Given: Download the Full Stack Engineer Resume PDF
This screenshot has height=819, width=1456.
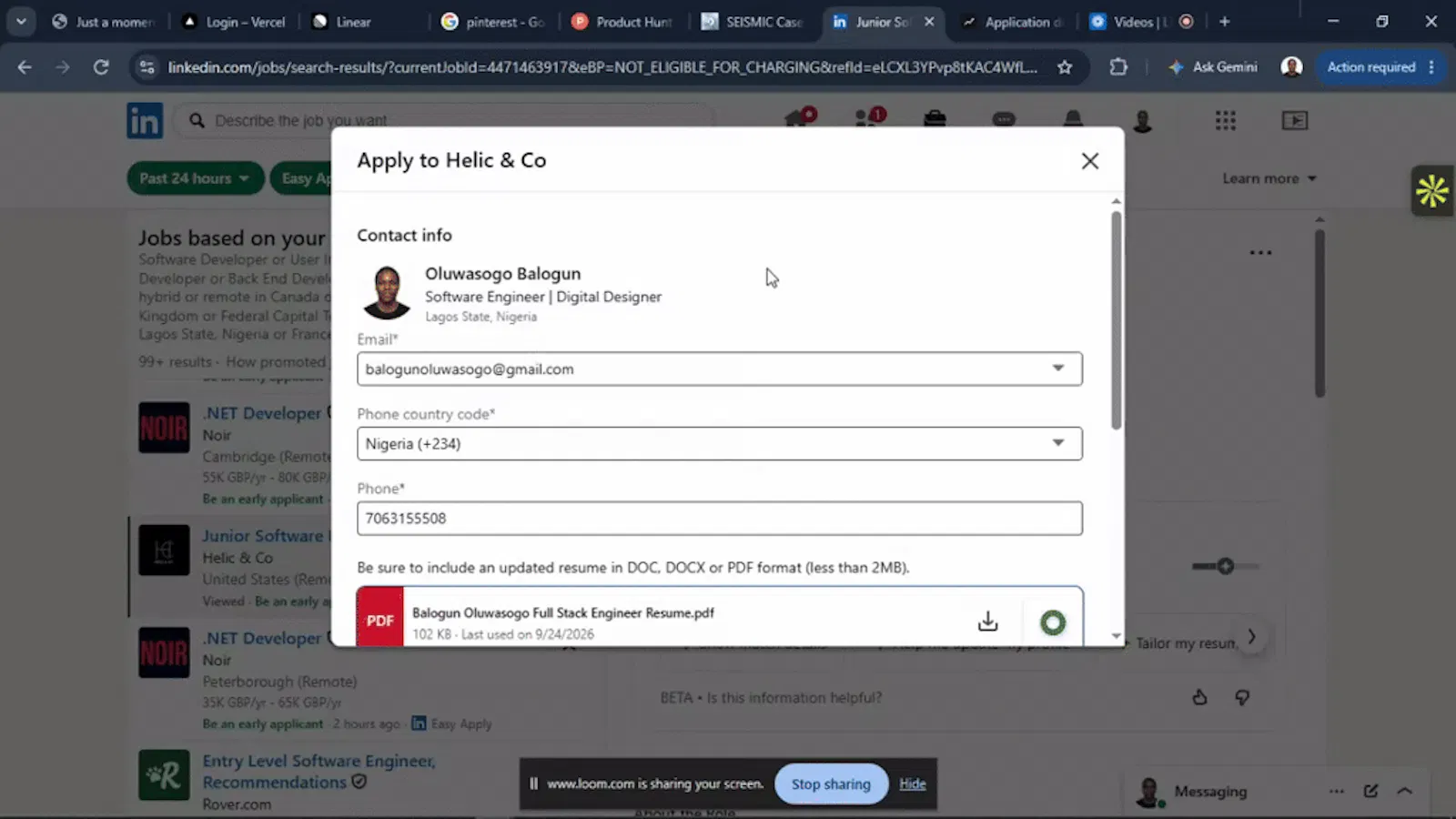Looking at the screenshot, I should point(987,622).
